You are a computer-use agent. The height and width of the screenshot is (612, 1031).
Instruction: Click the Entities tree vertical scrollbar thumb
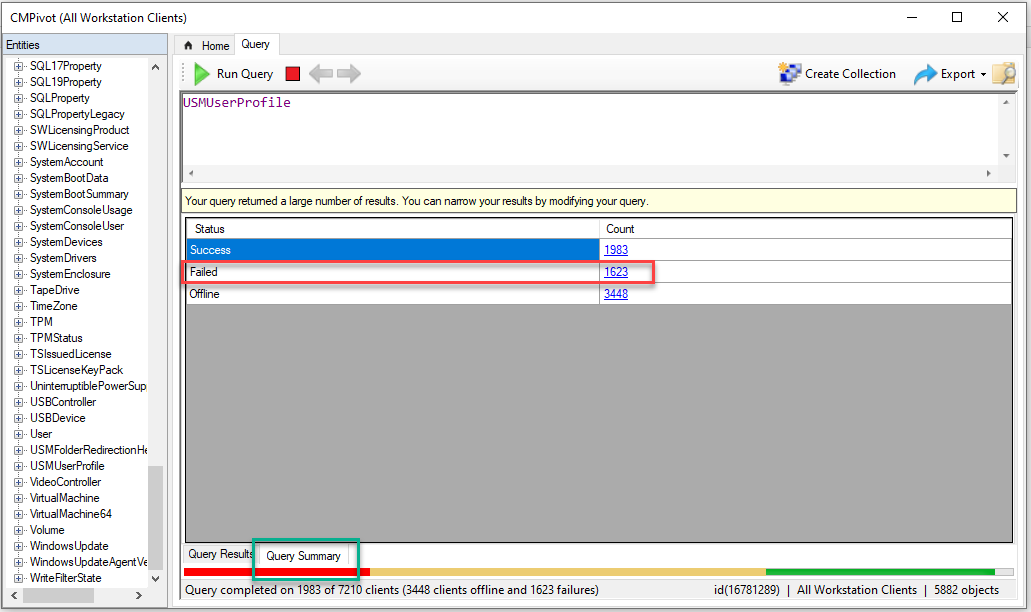(x=155, y=518)
